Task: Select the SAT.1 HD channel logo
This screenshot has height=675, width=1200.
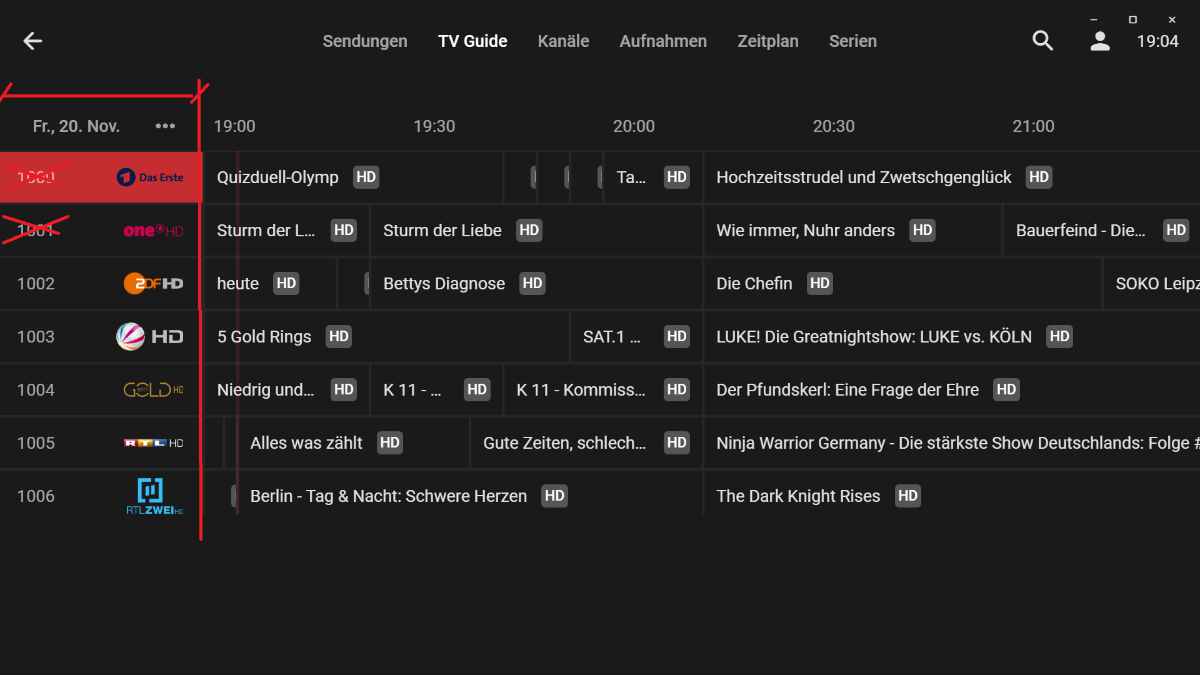Action: point(150,337)
